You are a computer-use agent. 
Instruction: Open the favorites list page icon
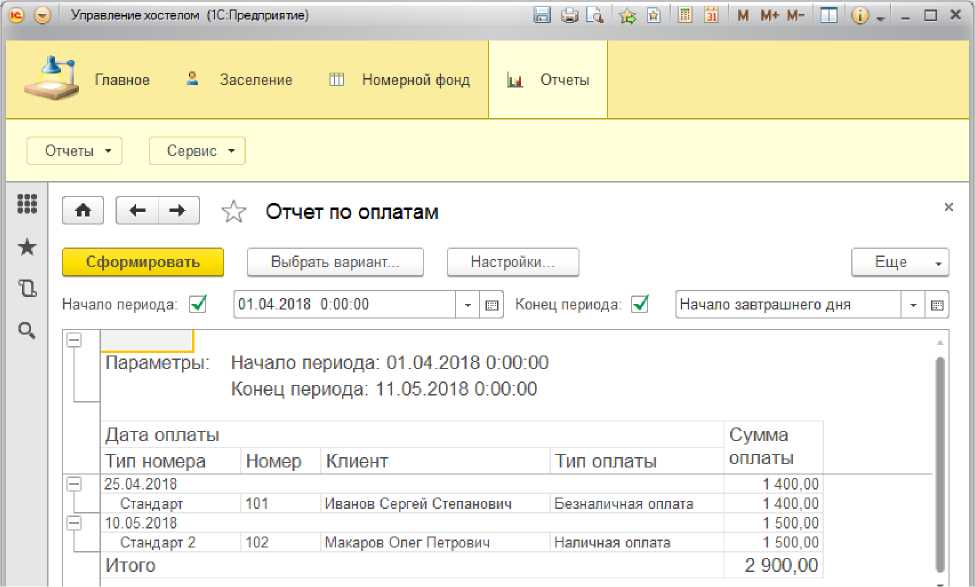[654, 15]
